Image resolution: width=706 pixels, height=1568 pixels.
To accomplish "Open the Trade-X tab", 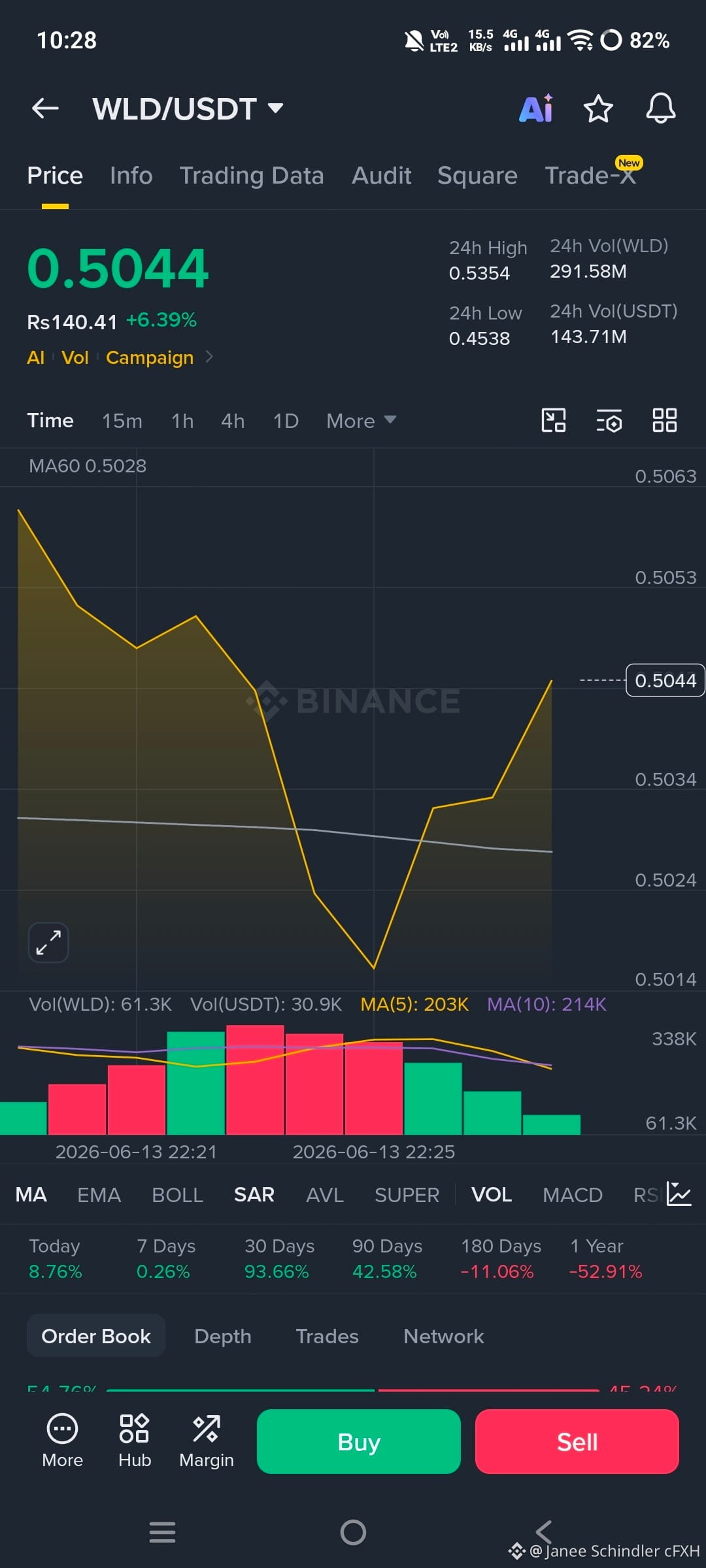I will [590, 175].
